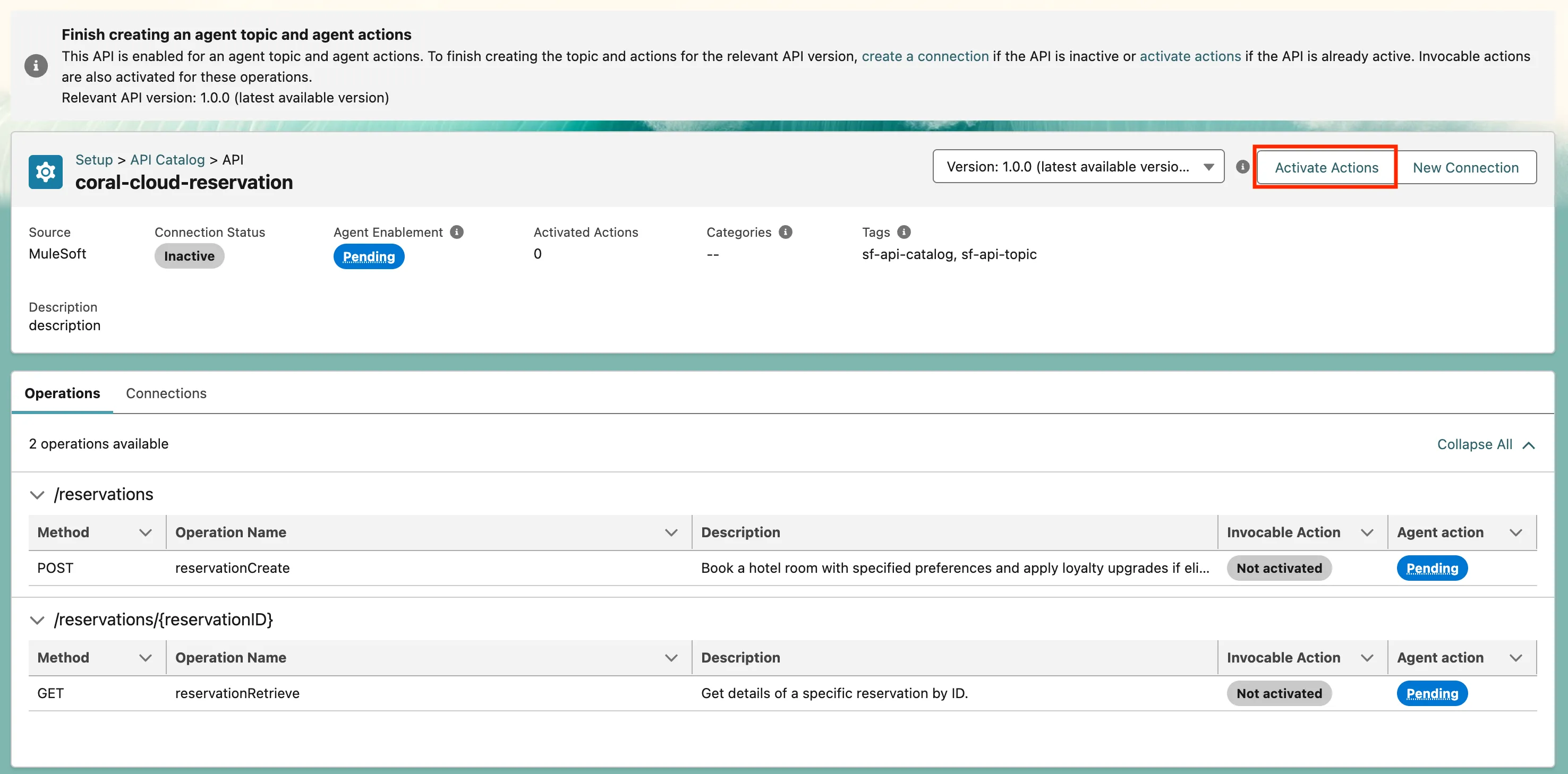The height and width of the screenshot is (774, 1568).
Task: Click the Setup gear icon beside coral-cloud-reservation
Action: pyautogui.click(x=45, y=172)
